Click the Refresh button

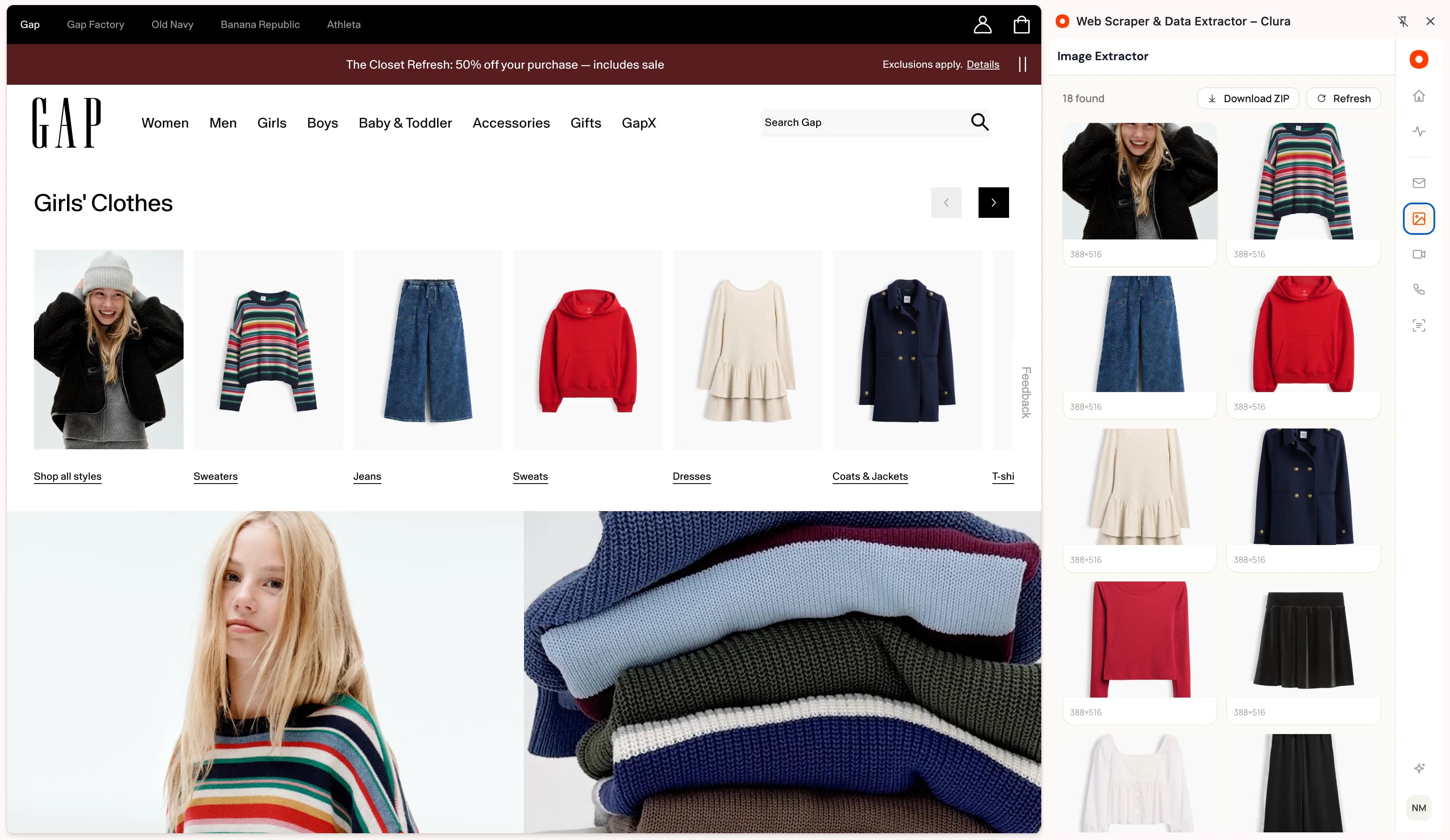point(1344,98)
